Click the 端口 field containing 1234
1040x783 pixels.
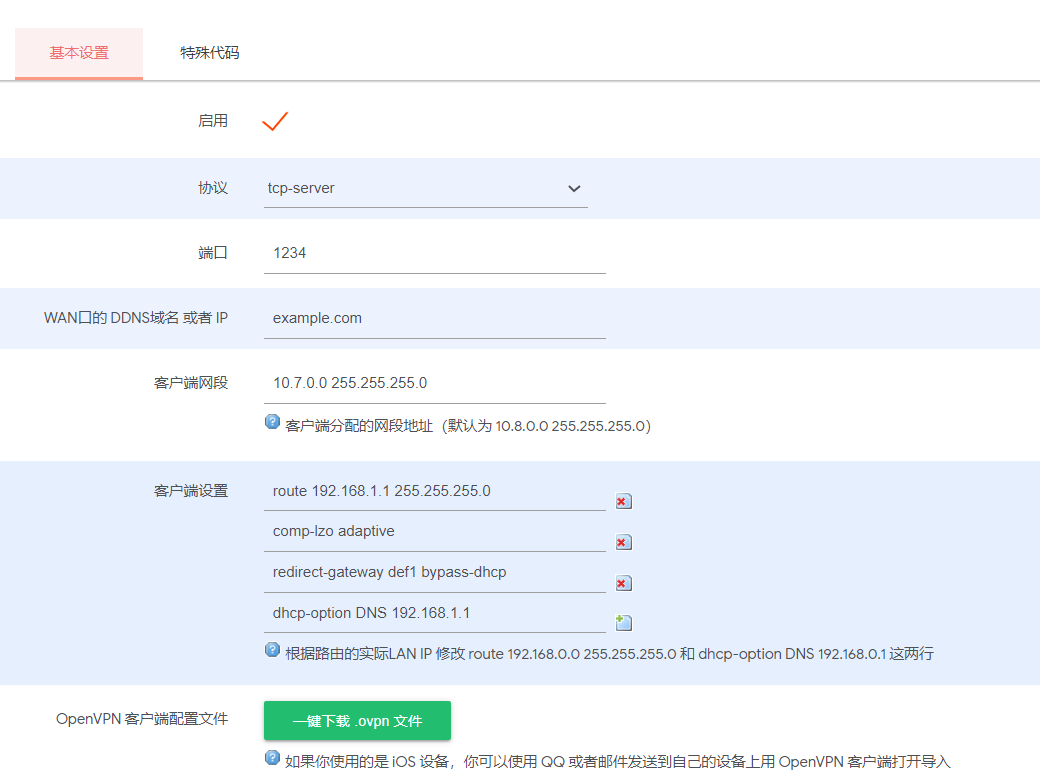(x=434, y=253)
